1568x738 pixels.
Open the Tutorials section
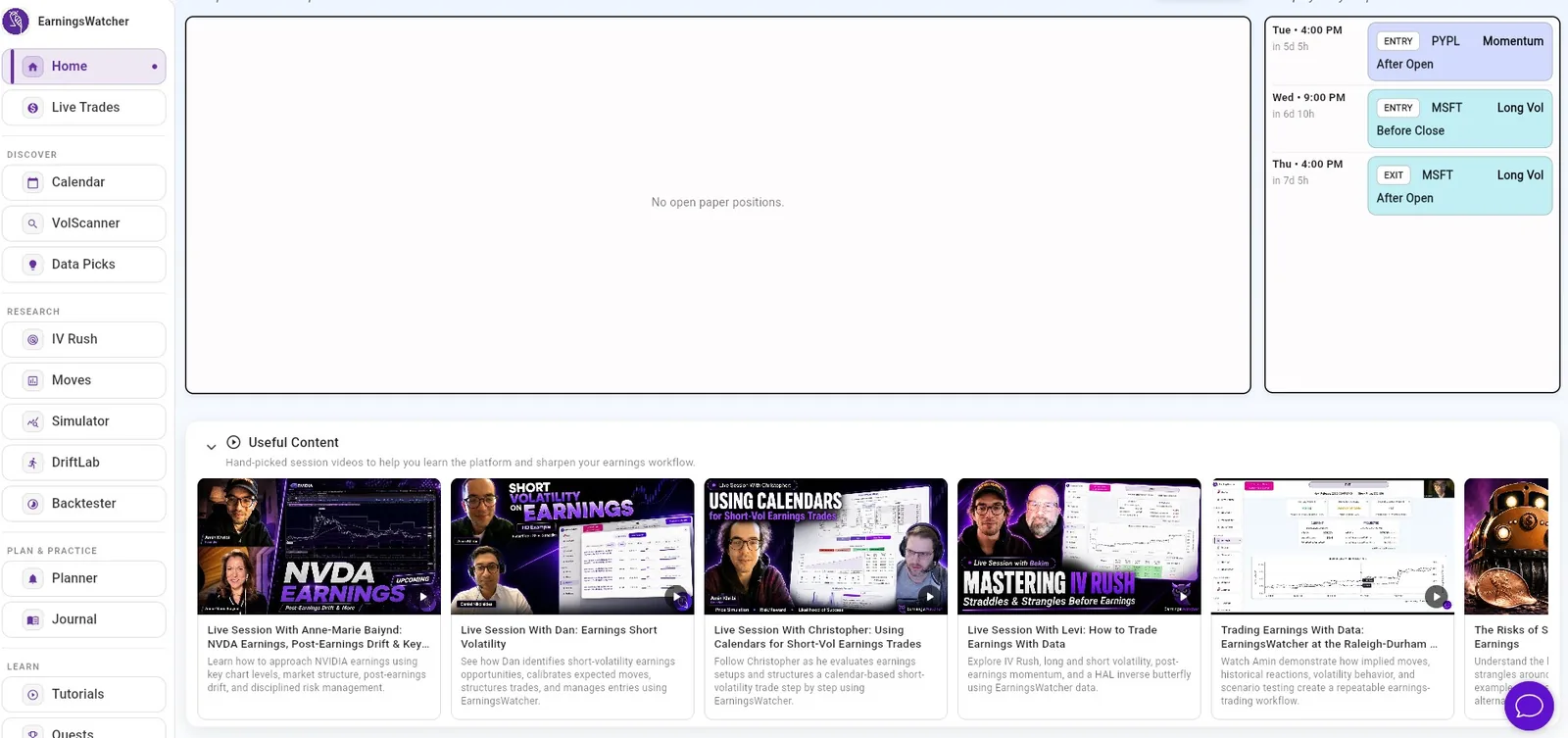point(84,694)
